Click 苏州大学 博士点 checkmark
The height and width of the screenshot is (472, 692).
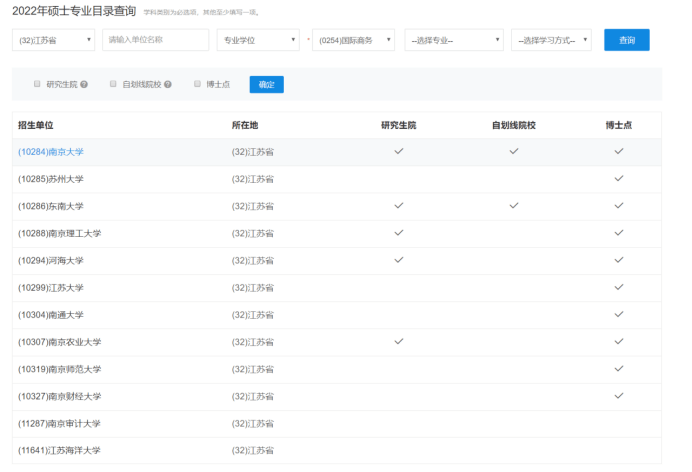coord(619,178)
